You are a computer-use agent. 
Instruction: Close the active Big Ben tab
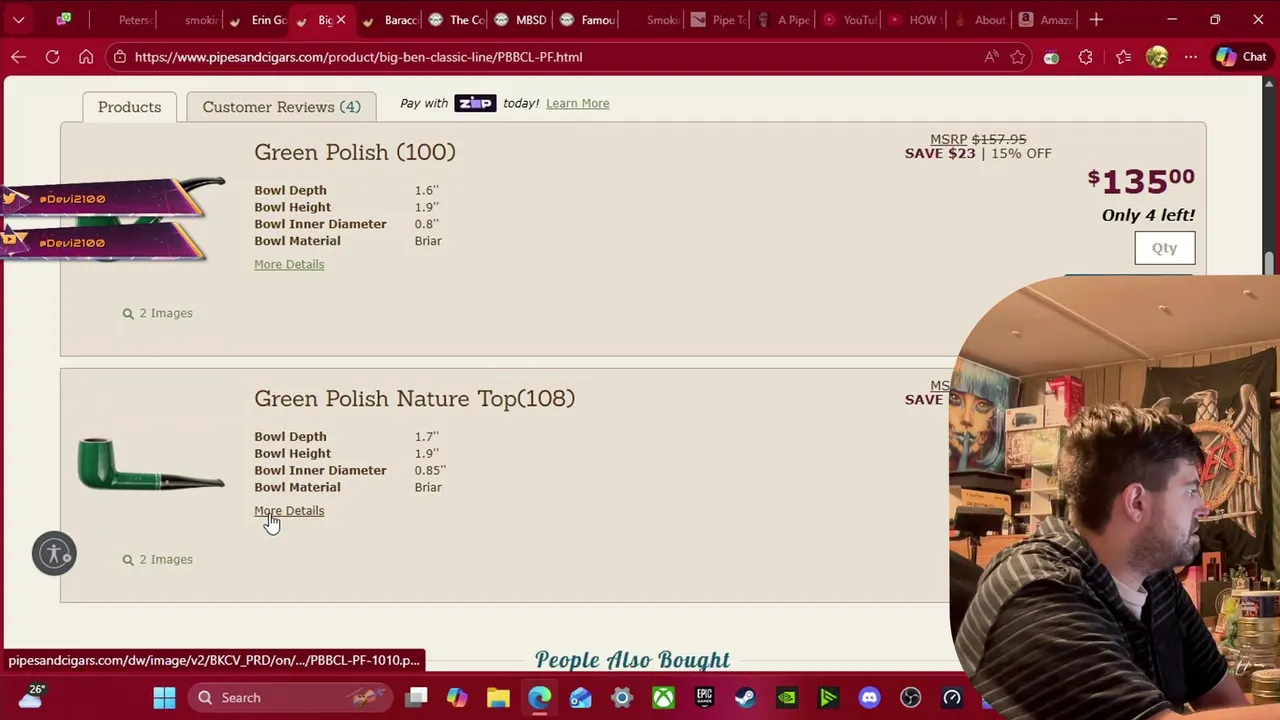point(340,20)
